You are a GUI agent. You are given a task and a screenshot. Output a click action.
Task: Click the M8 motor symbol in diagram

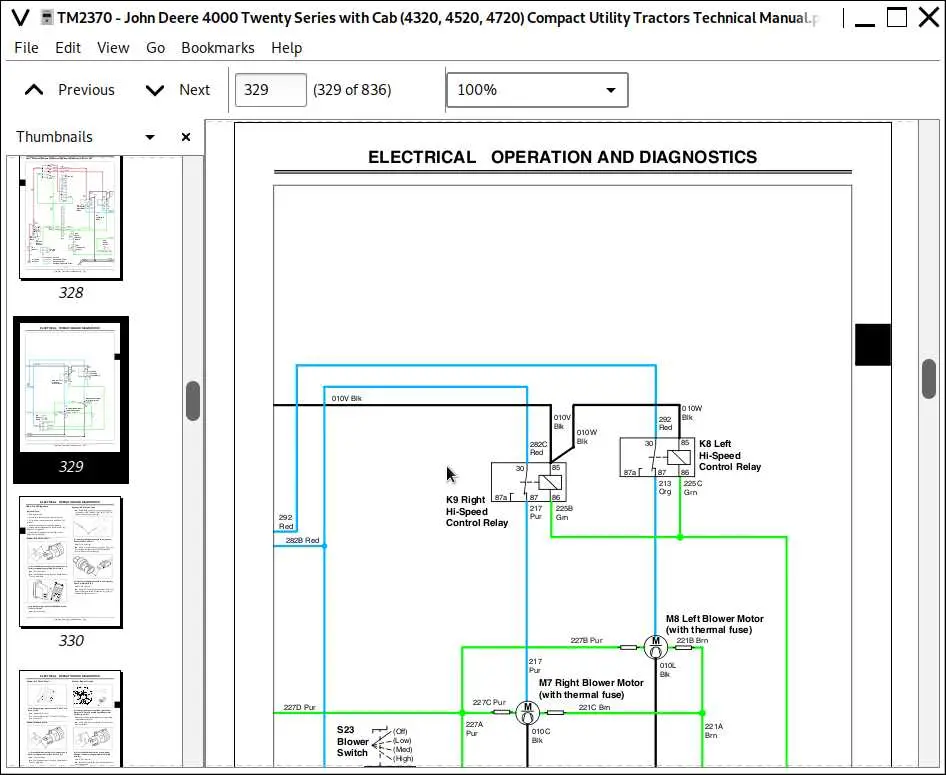click(656, 647)
